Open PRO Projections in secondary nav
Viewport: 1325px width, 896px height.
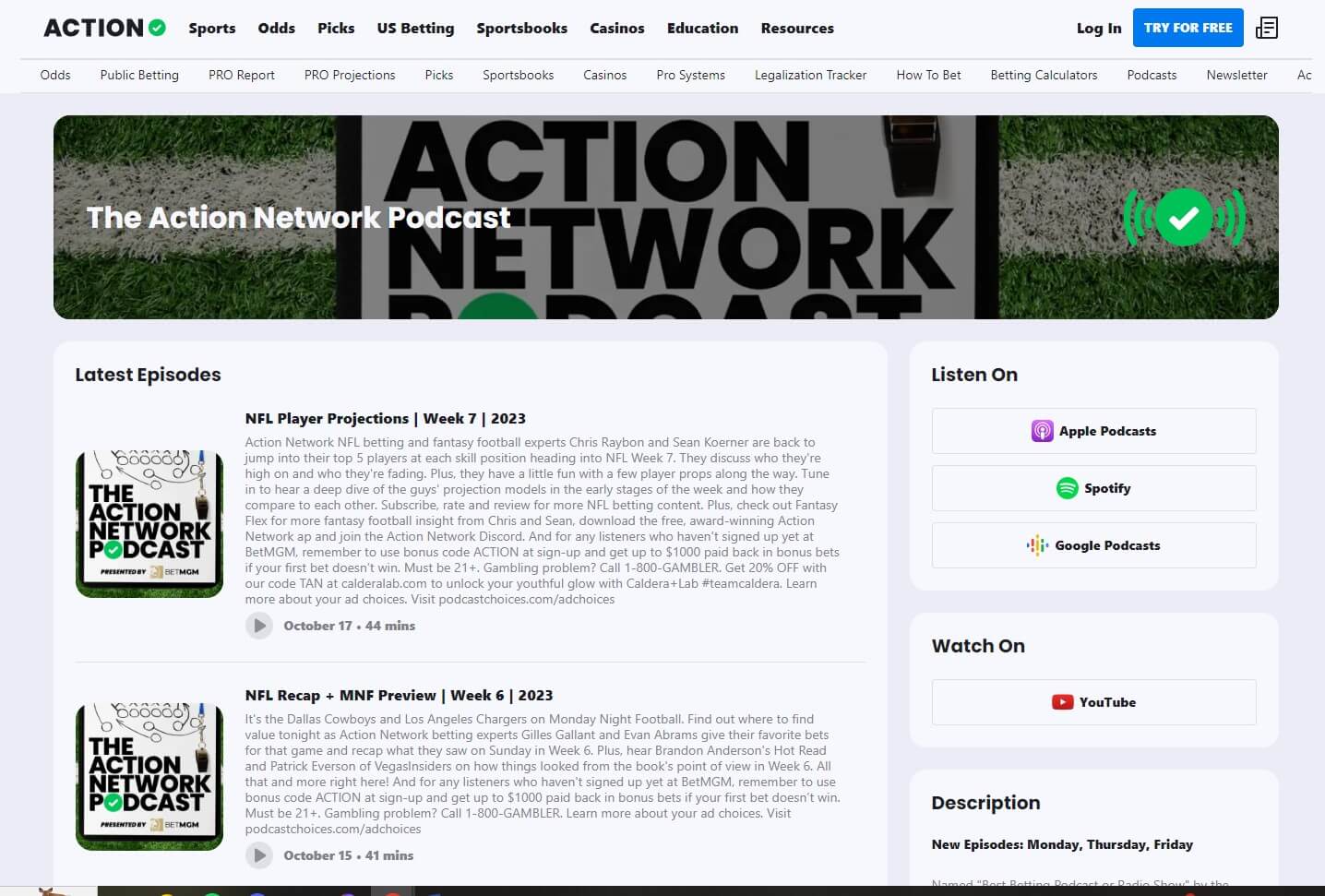click(x=350, y=75)
